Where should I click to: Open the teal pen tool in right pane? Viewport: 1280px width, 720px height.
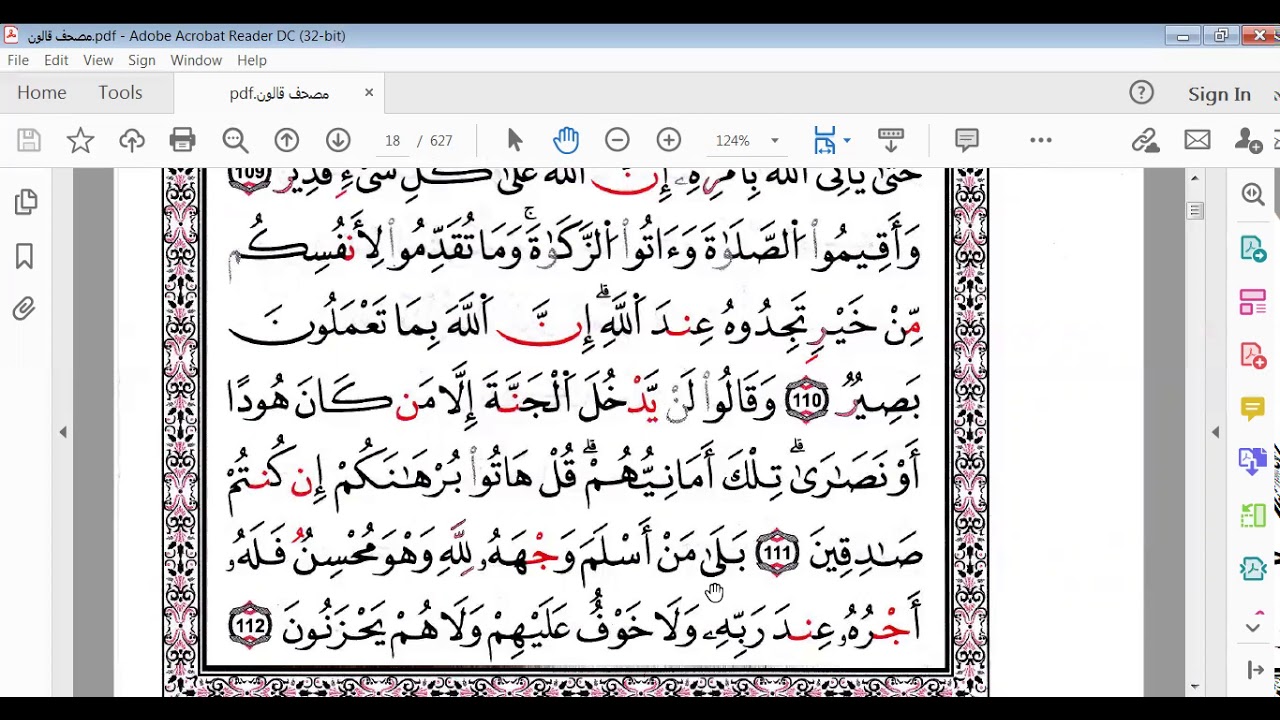[x=1253, y=569]
